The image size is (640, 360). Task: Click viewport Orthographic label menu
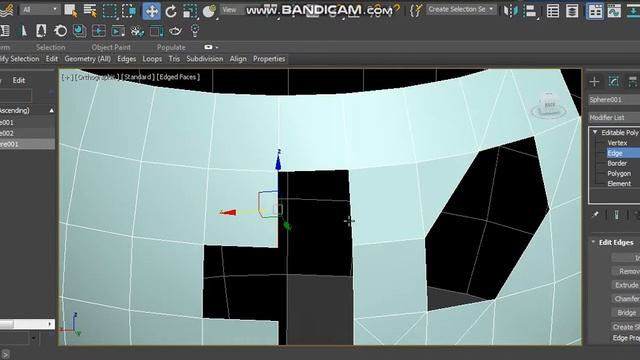point(96,77)
